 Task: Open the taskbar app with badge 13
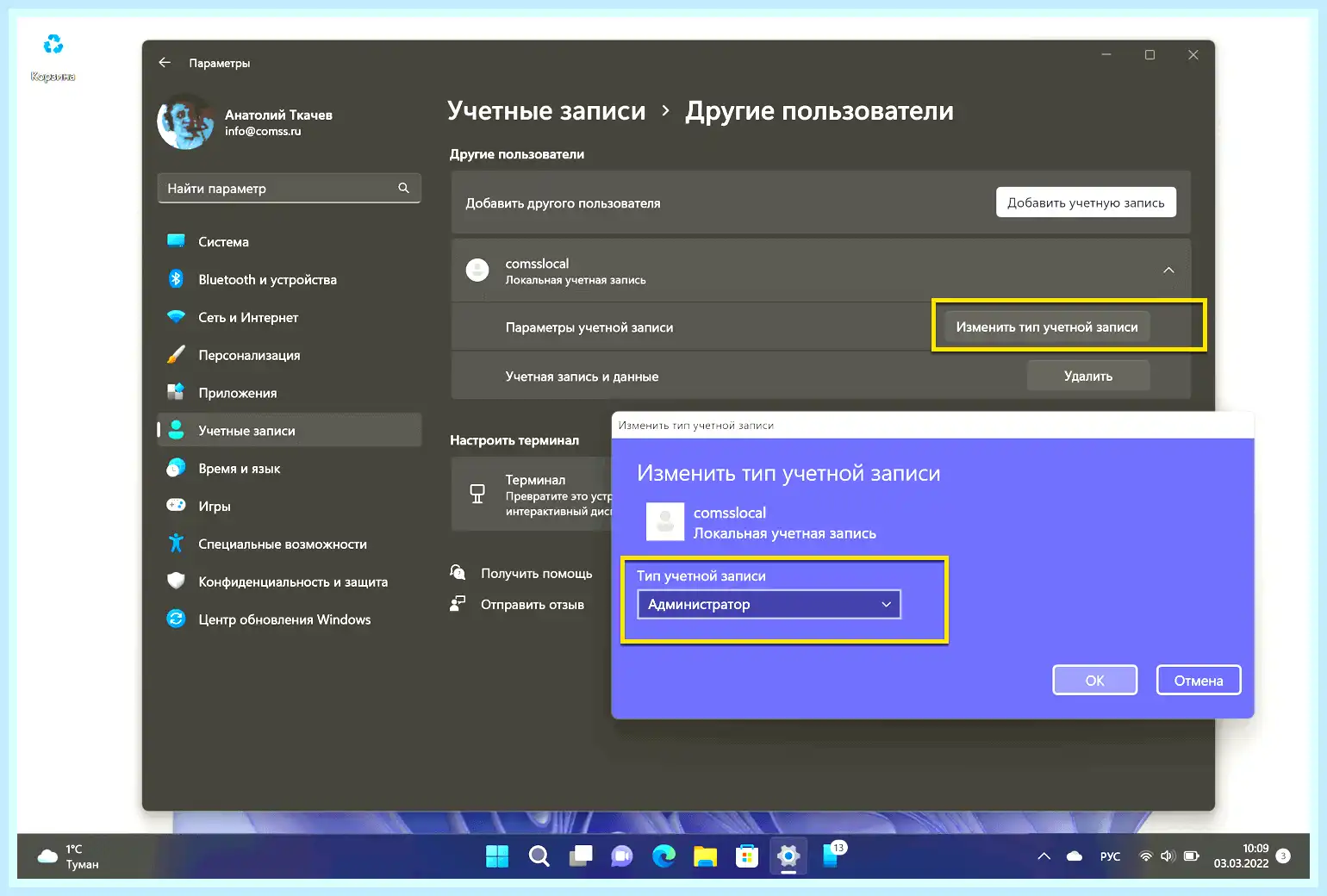pos(832,855)
